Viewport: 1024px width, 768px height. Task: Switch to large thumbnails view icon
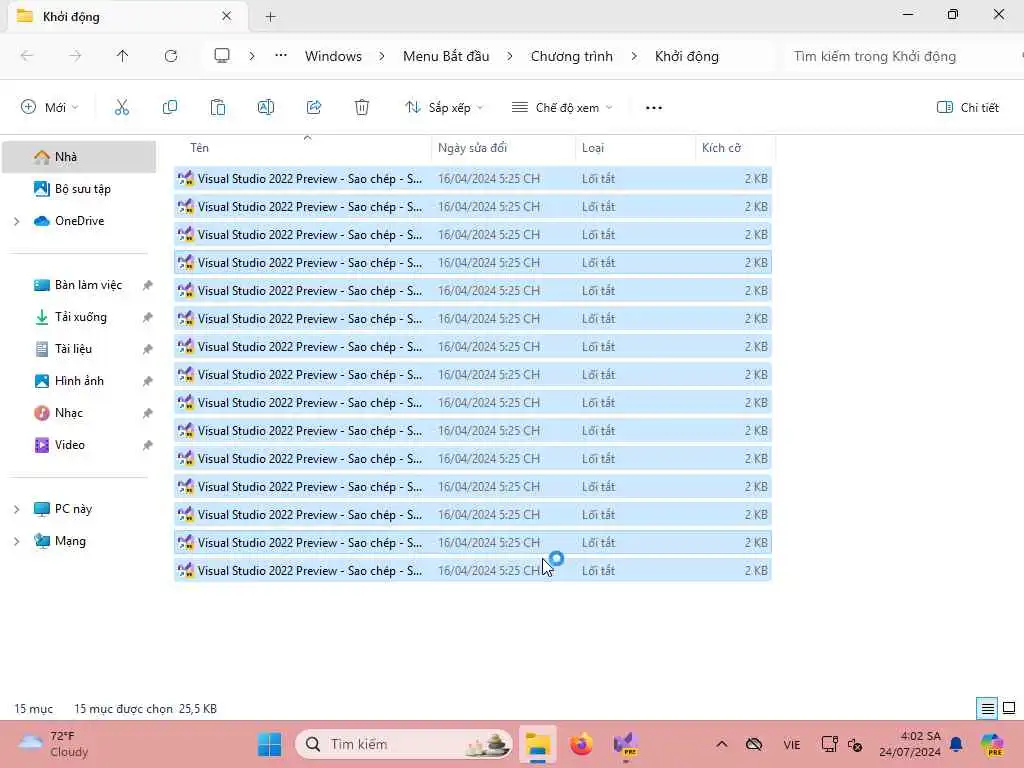[x=1009, y=708]
